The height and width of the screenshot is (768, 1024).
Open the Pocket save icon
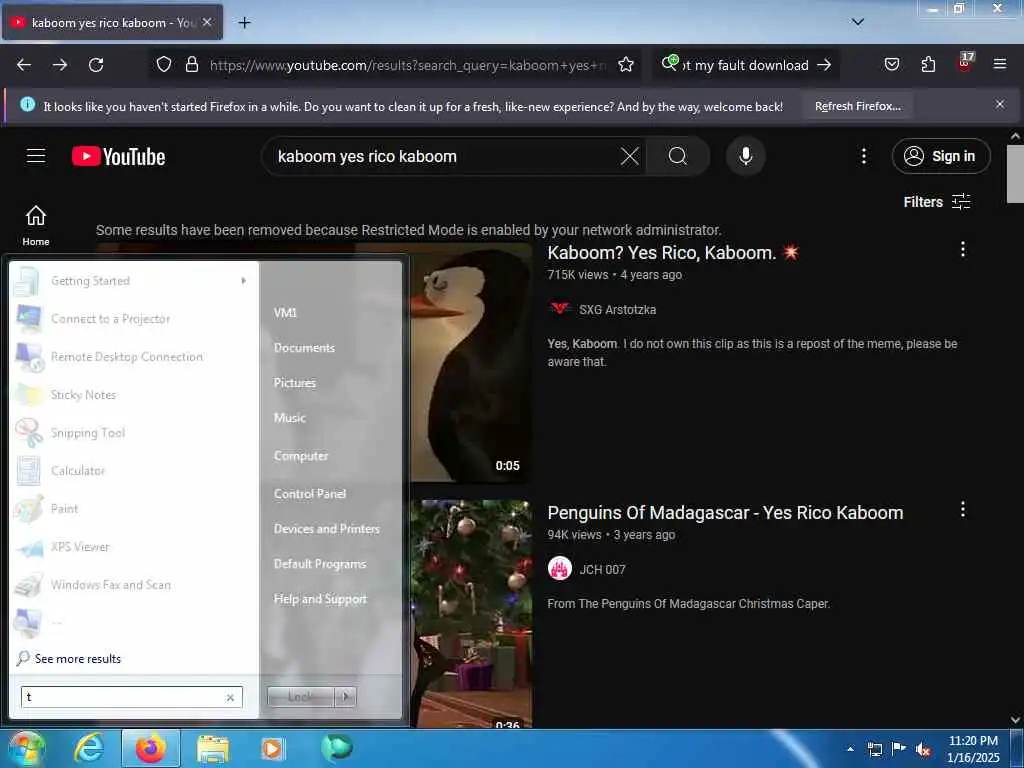pyautogui.click(x=891, y=64)
